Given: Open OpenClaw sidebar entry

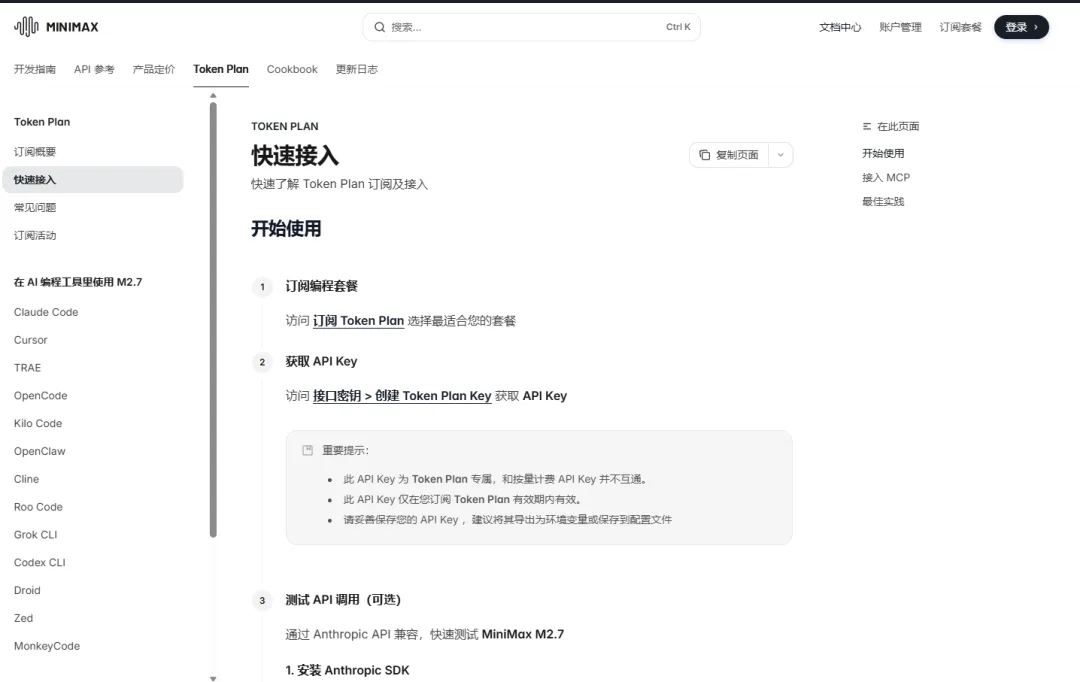Looking at the screenshot, I should click(39, 451).
